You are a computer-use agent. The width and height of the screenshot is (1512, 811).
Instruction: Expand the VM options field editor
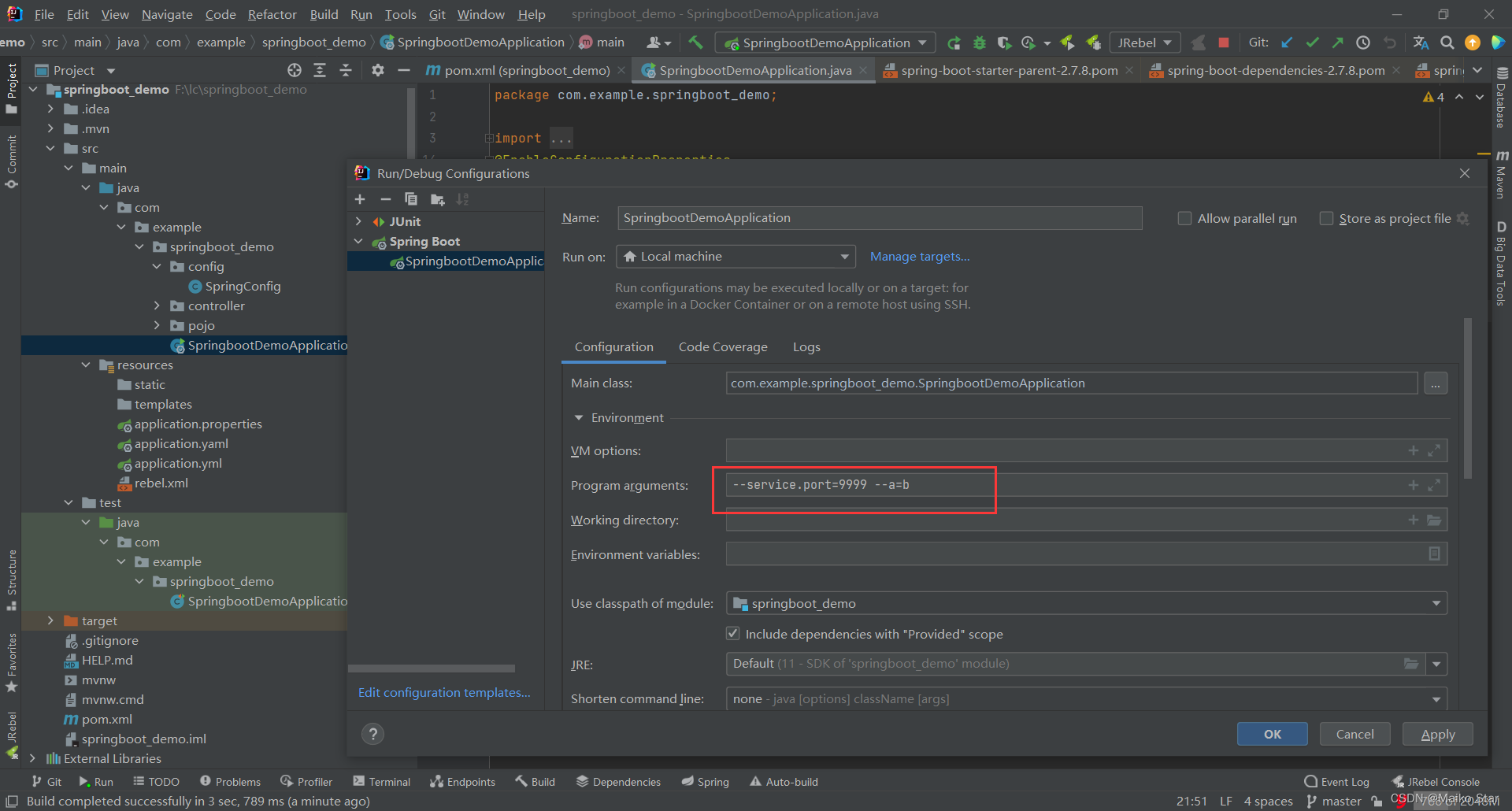click(x=1434, y=450)
